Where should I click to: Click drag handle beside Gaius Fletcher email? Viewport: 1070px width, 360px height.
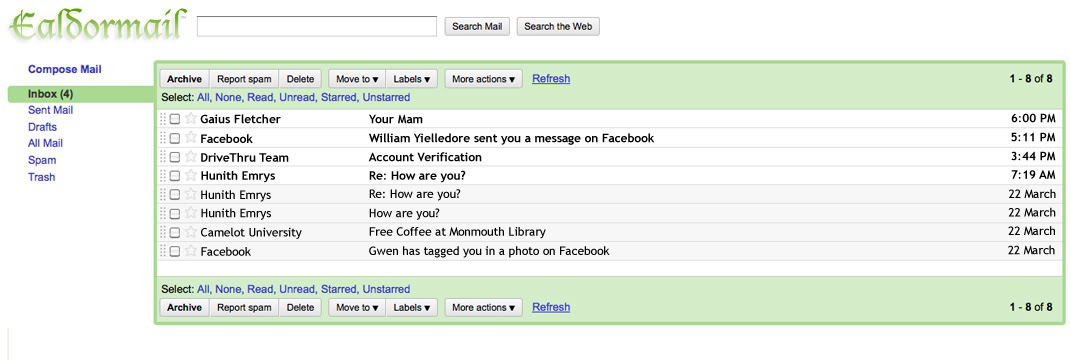(162, 119)
